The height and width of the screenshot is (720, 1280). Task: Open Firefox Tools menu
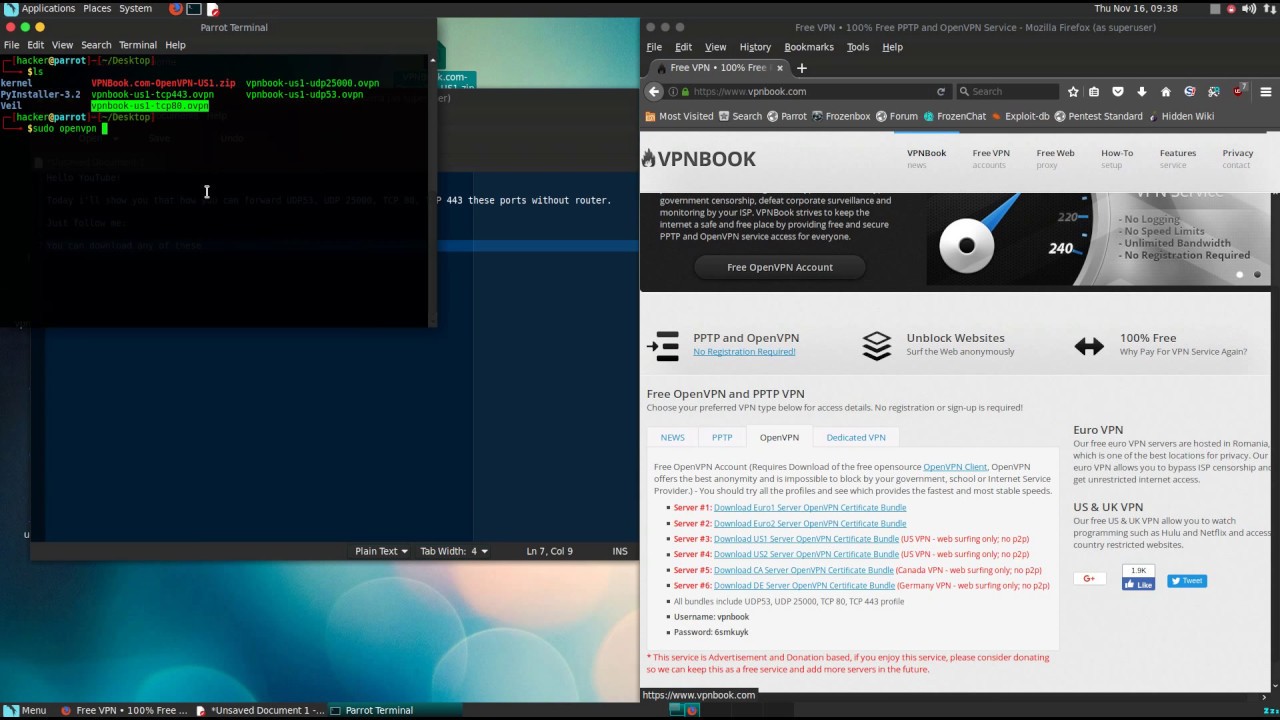(858, 47)
